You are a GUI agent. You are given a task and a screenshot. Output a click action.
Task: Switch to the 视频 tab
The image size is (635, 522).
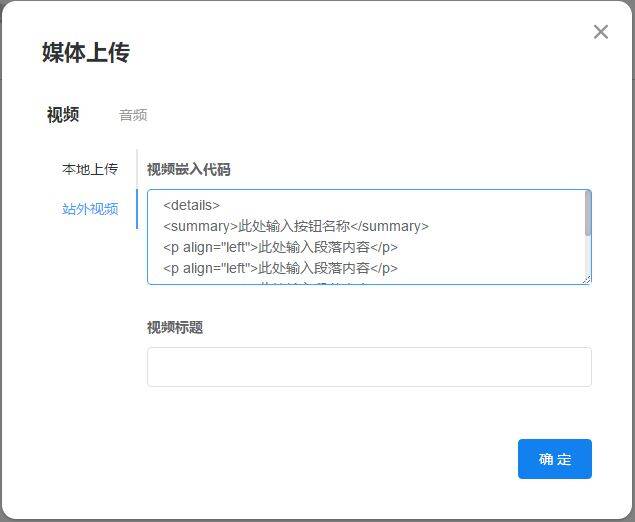tap(63, 115)
